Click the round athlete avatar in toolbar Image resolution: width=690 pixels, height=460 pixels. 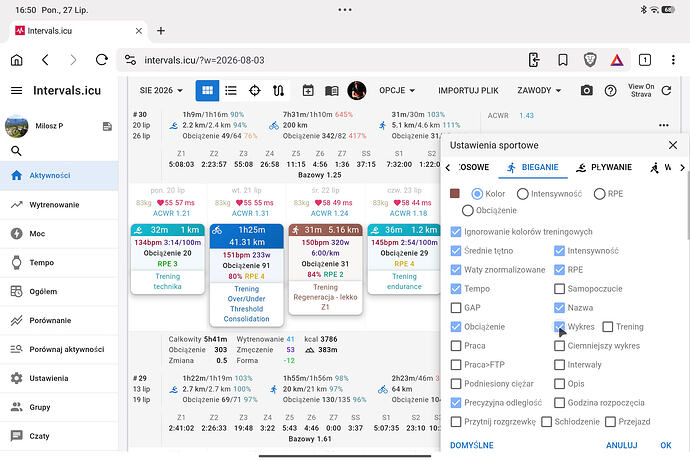(x=357, y=90)
